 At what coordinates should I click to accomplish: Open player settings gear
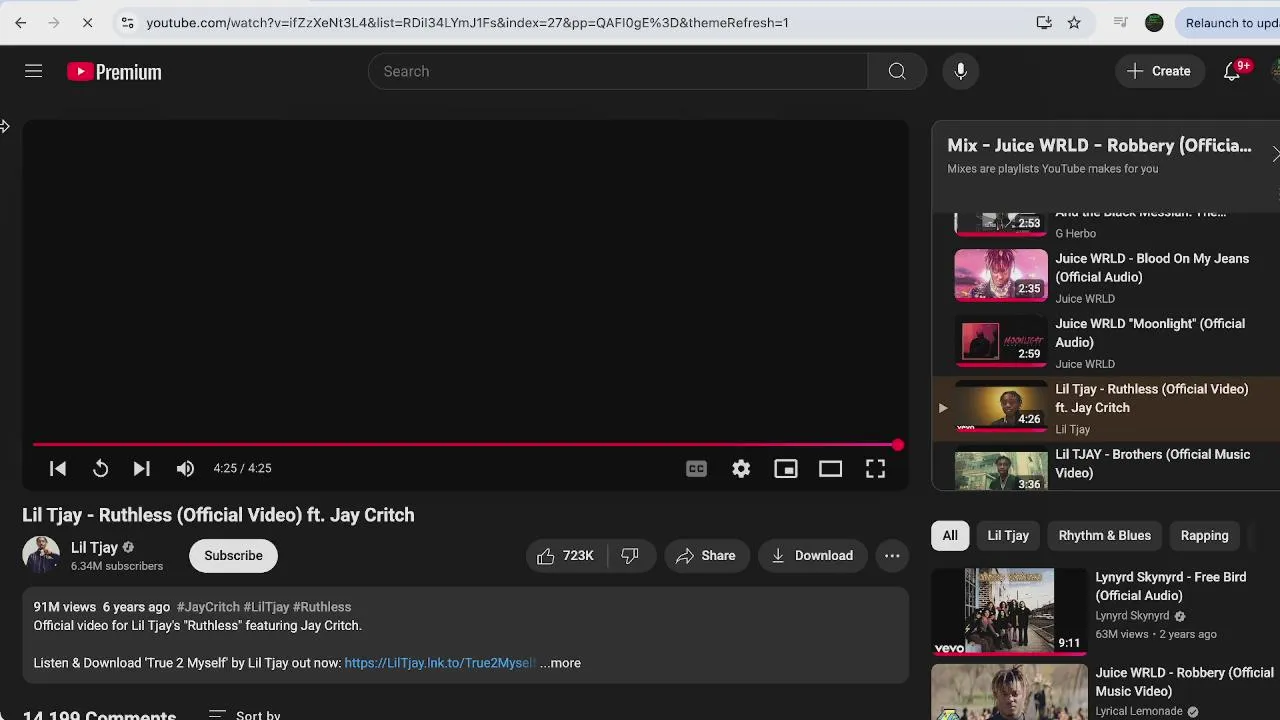coord(741,468)
